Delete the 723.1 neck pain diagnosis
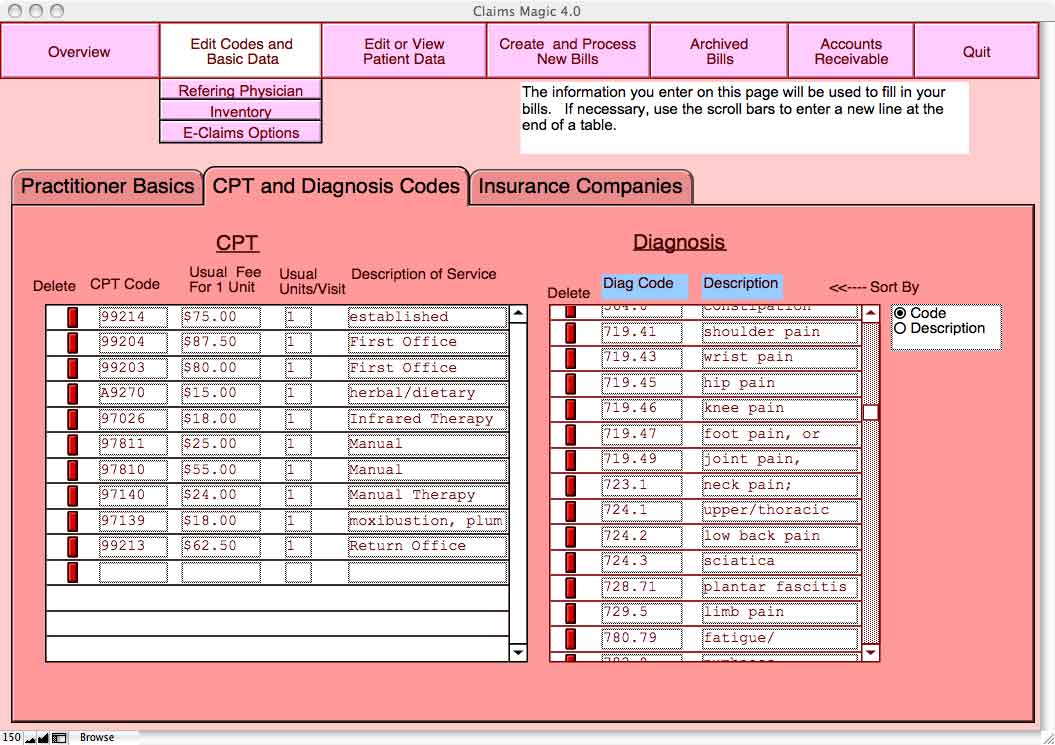 (x=571, y=485)
